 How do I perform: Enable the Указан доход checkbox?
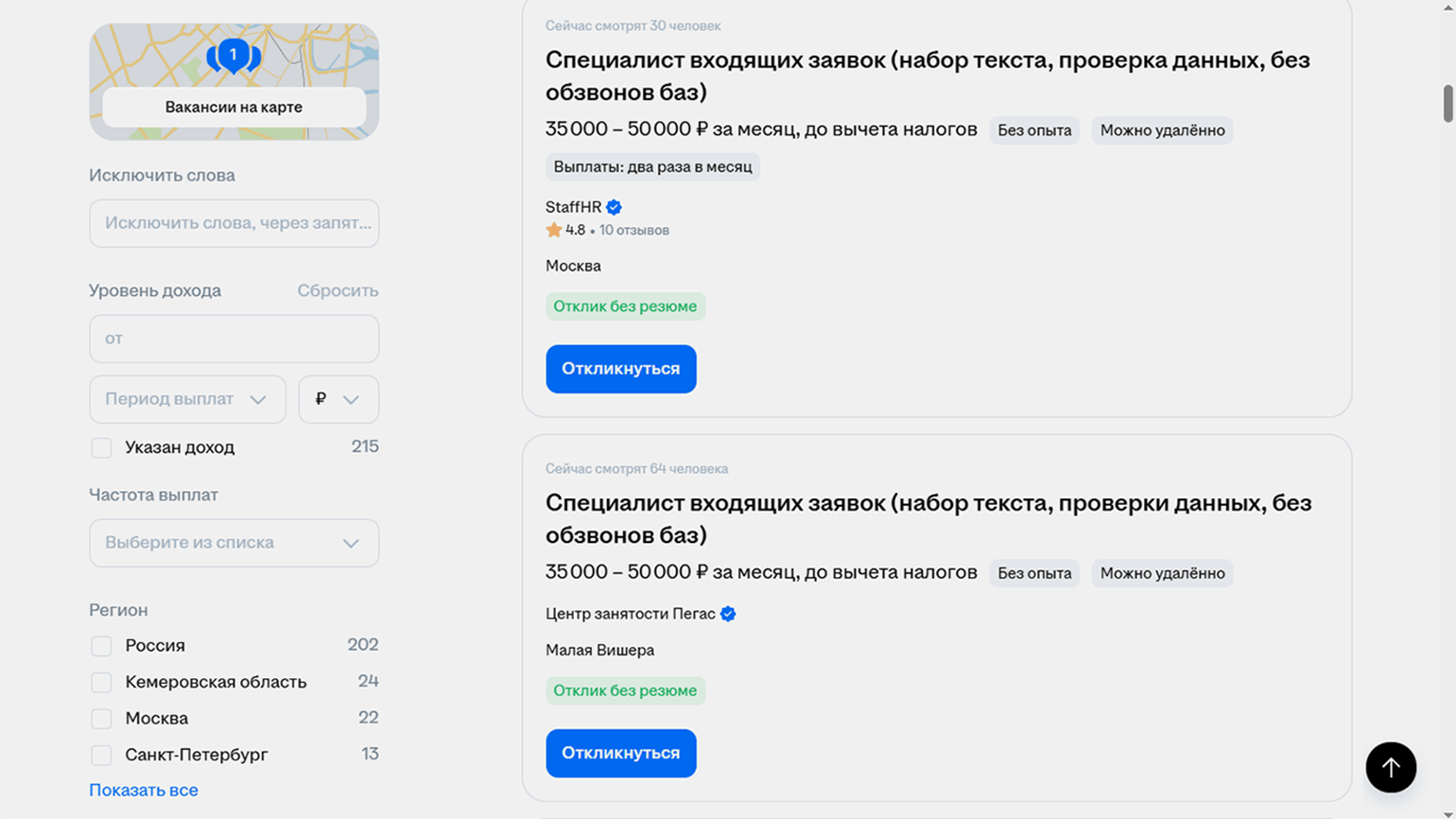coord(101,447)
